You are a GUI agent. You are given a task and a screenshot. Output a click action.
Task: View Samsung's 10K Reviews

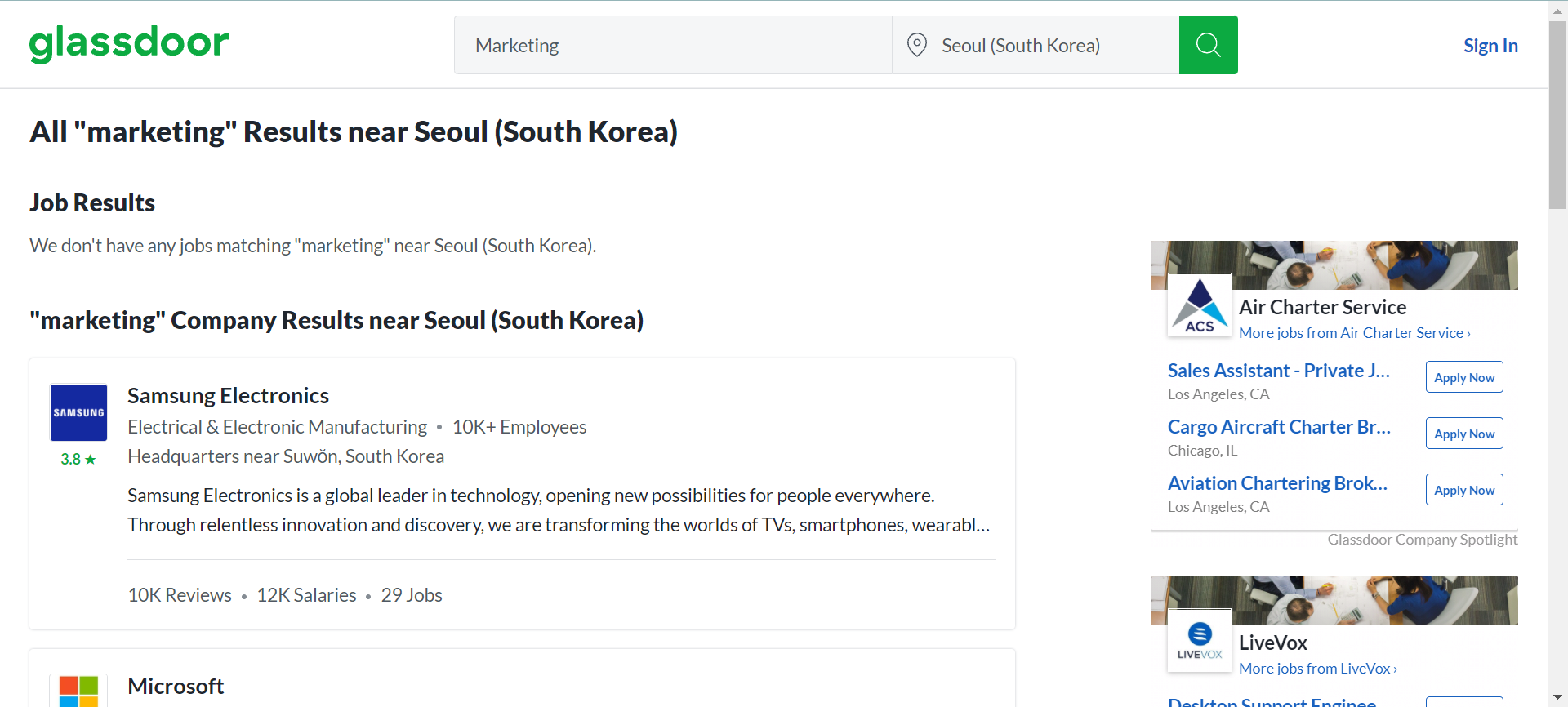[180, 595]
